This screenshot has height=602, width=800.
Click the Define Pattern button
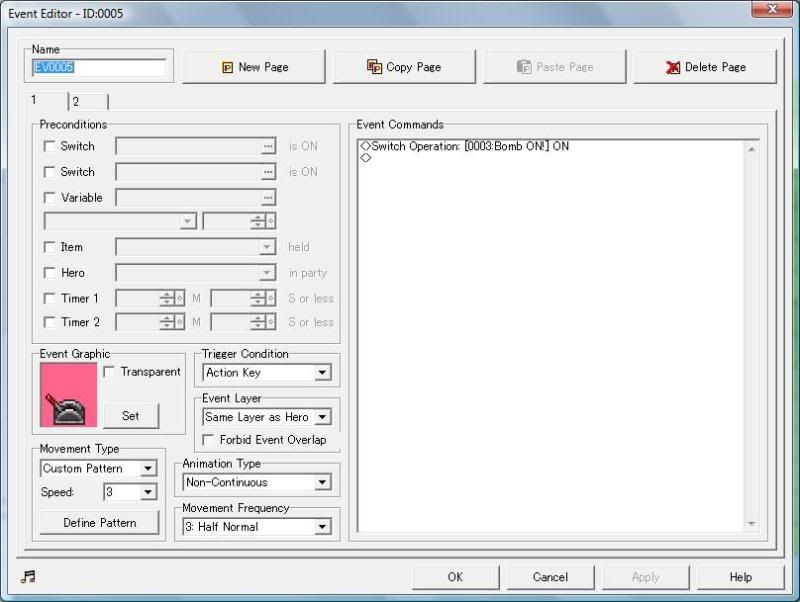point(99,523)
